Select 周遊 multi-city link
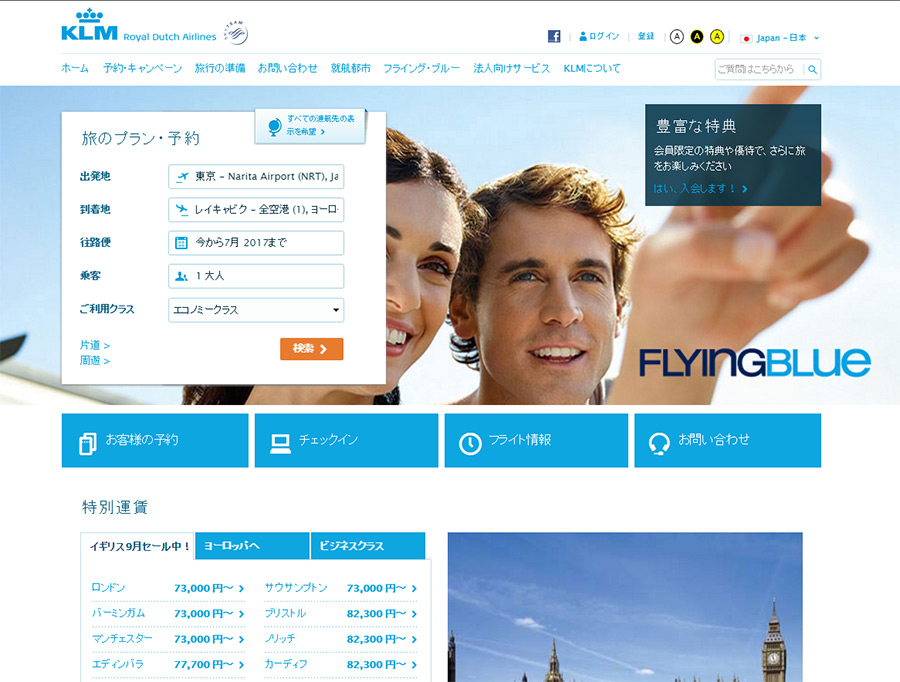 point(95,361)
